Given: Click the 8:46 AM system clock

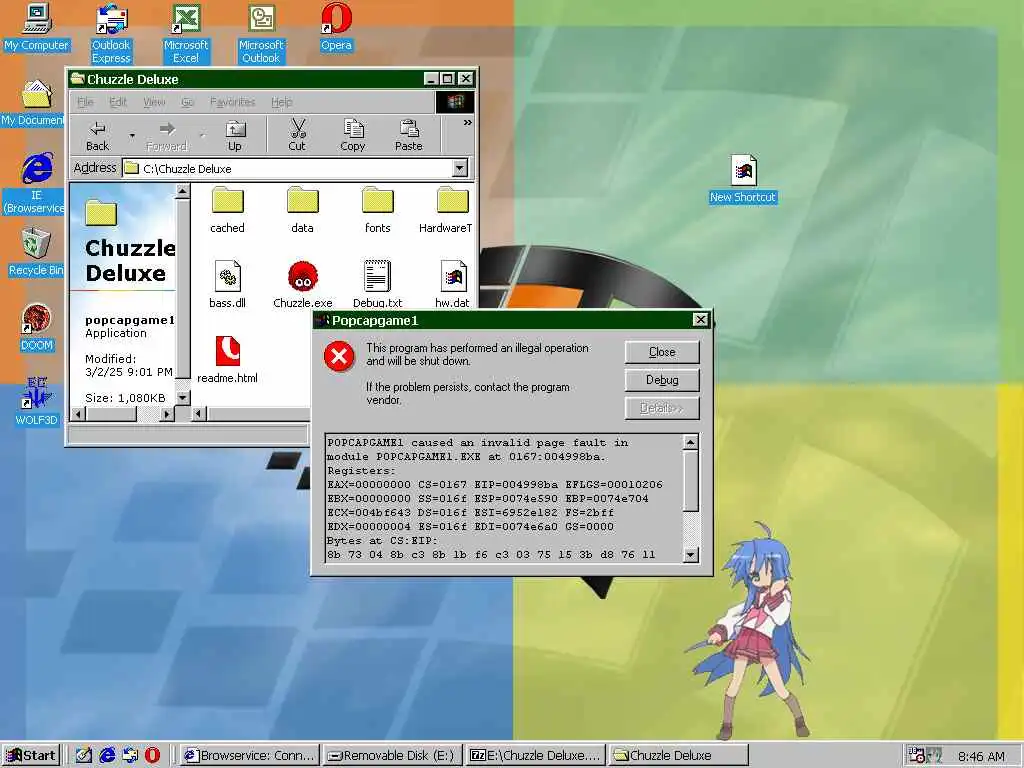Looking at the screenshot, I should pos(982,756).
